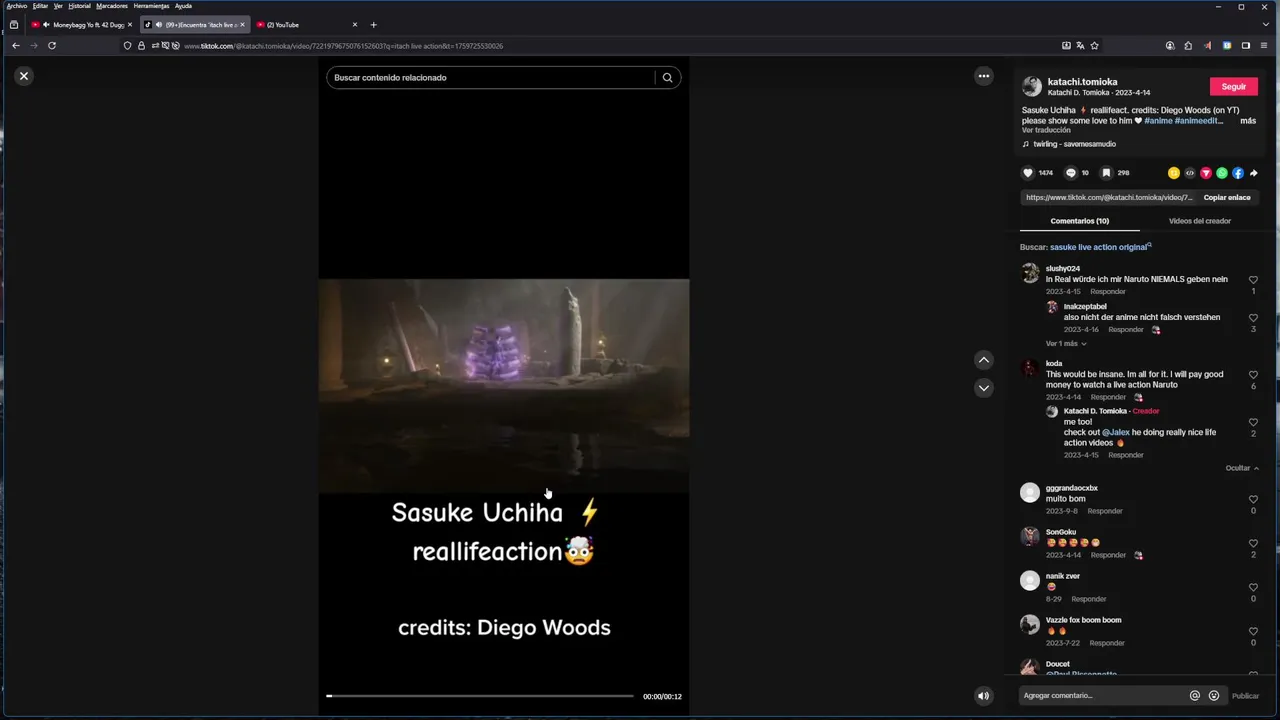
Task: Click #anime hashtag link
Action: click(1158, 121)
